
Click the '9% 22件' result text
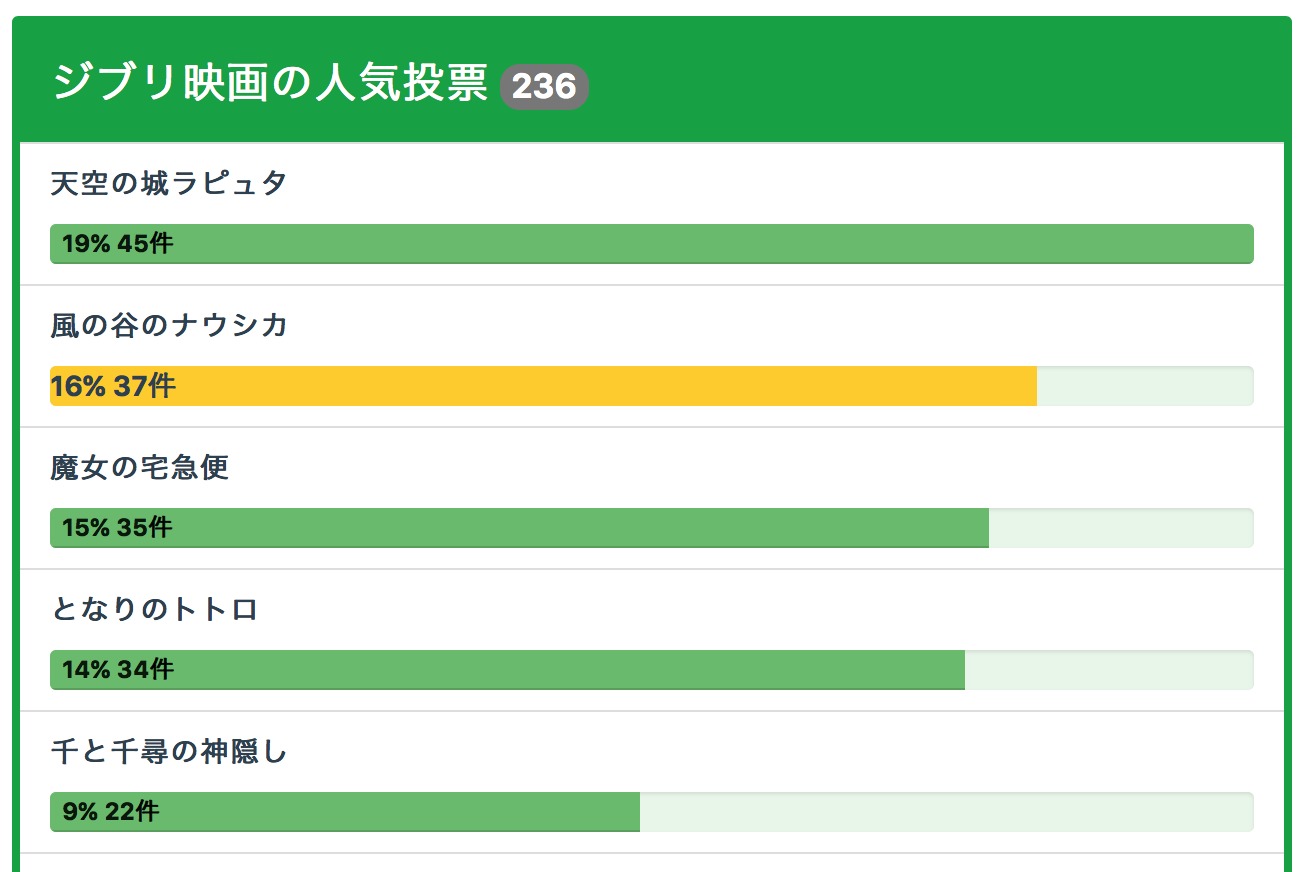(110, 812)
